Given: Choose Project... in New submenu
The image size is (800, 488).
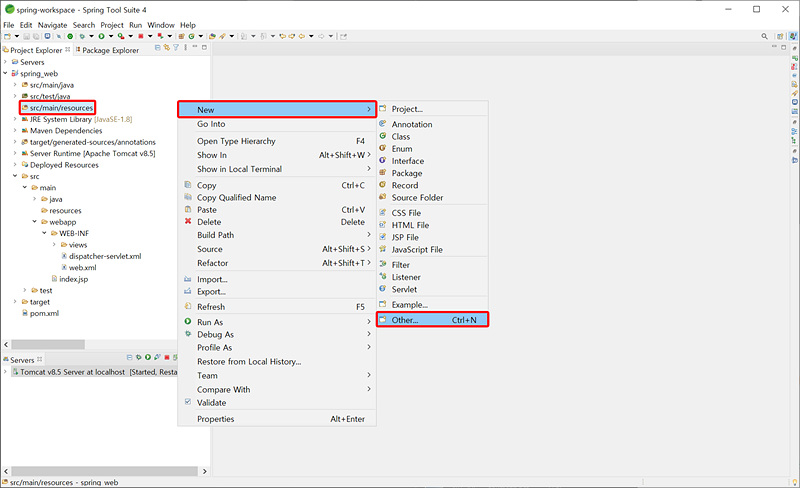Looking at the screenshot, I should [x=432, y=109].
